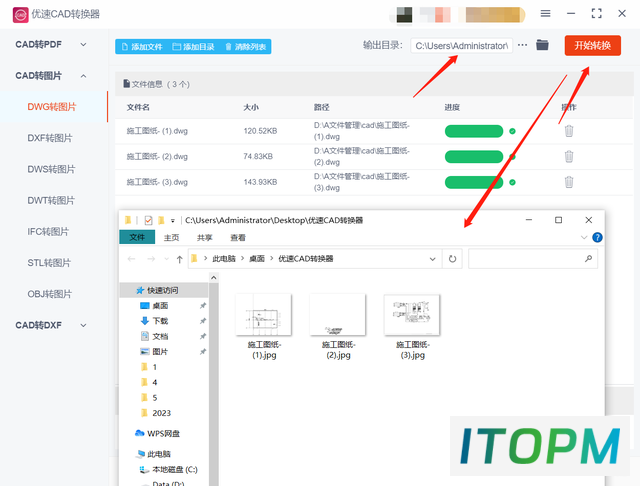Start conversion with 开始转换 button
This screenshot has height=486, width=640.
(593, 45)
